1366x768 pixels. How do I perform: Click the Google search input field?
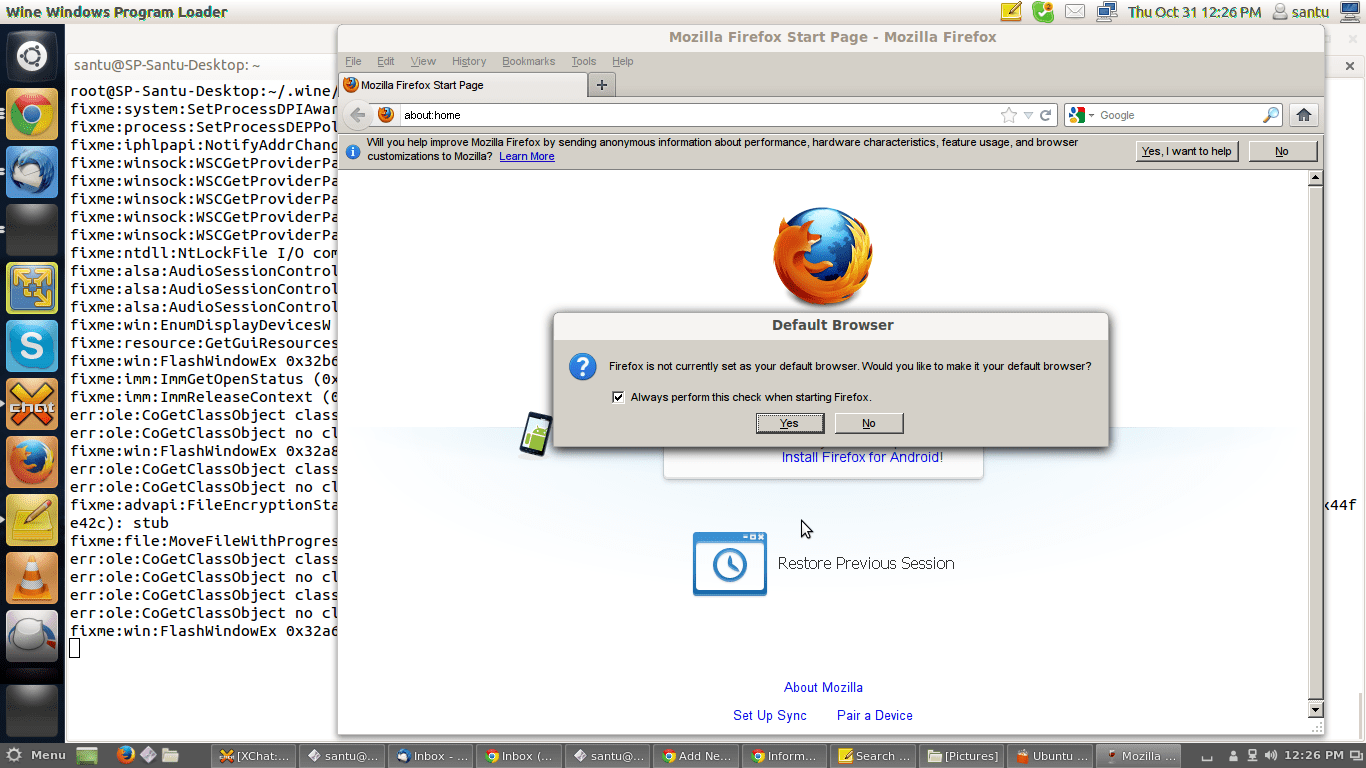[1179, 115]
